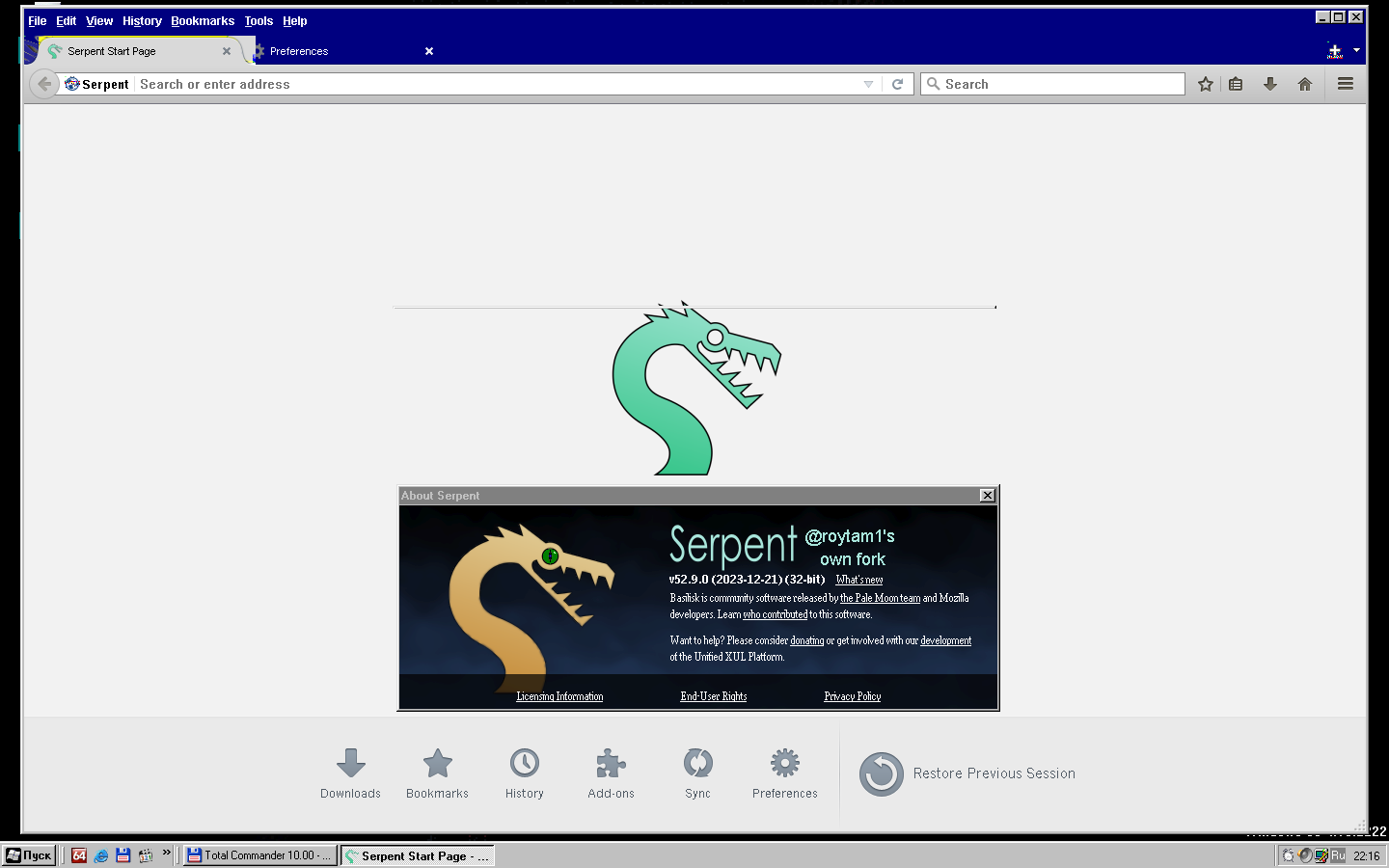Click Serpent Start Page taskbar button
Image resolution: width=1389 pixels, height=868 pixels.
click(418, 855)
